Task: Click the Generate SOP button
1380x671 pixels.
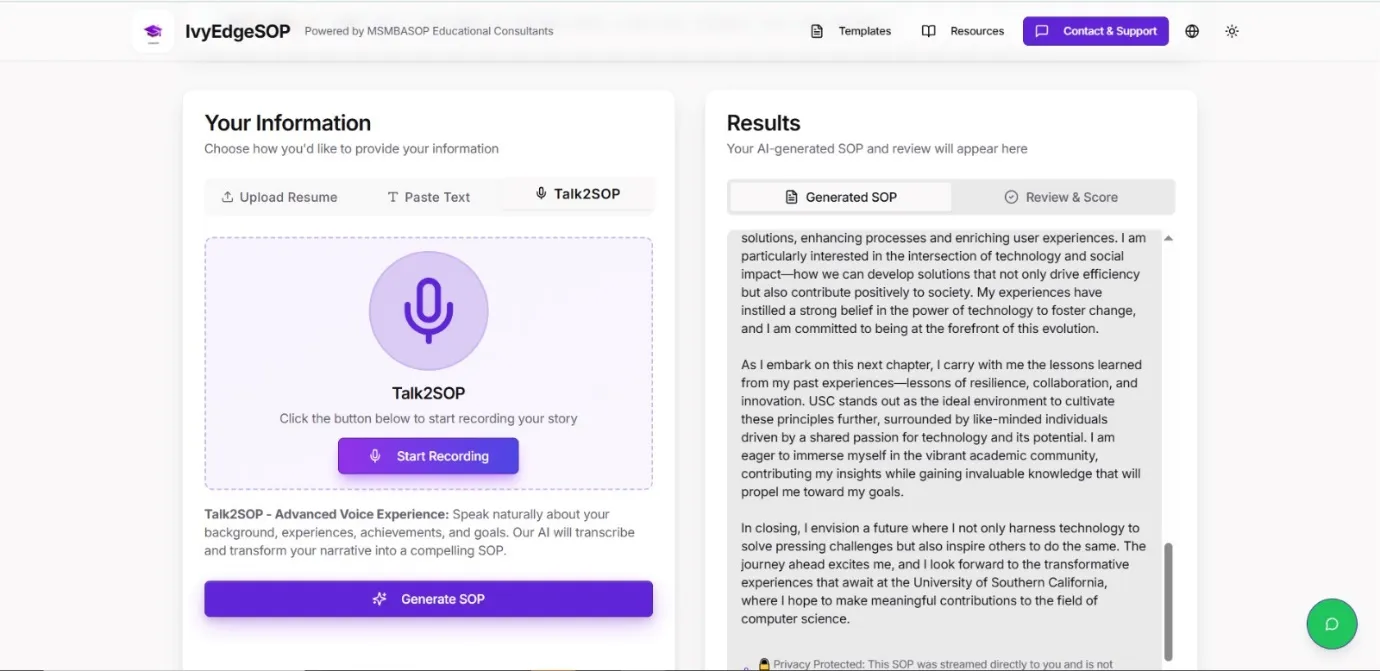Action: (x=428, y=599)
